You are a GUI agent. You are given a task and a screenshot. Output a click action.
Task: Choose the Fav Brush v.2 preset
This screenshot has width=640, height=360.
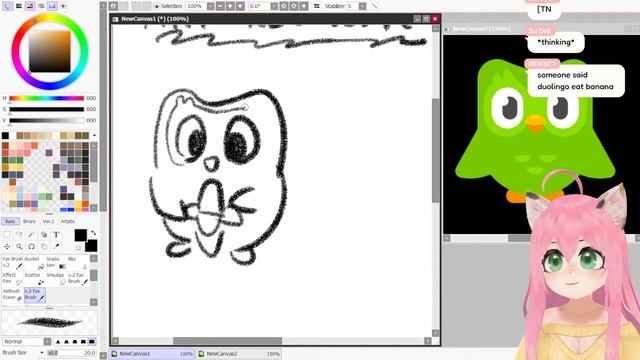(12, 262)
